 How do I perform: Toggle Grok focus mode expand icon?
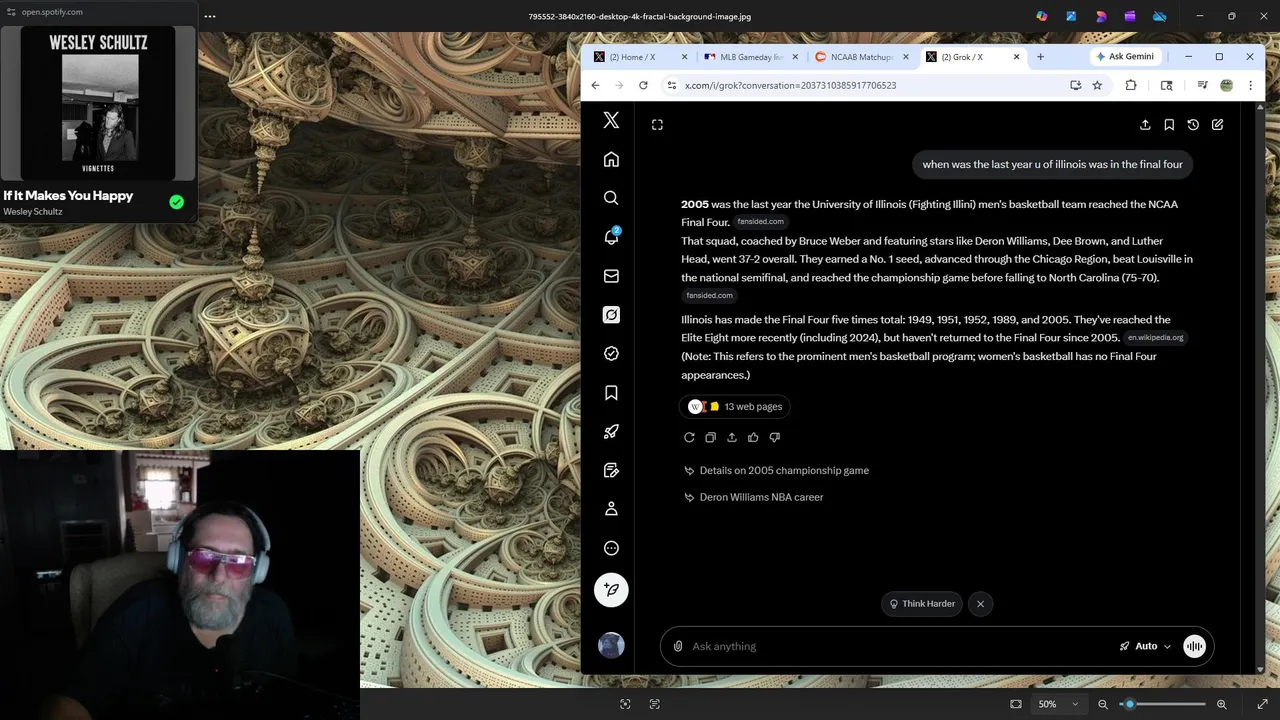point(657,125)
